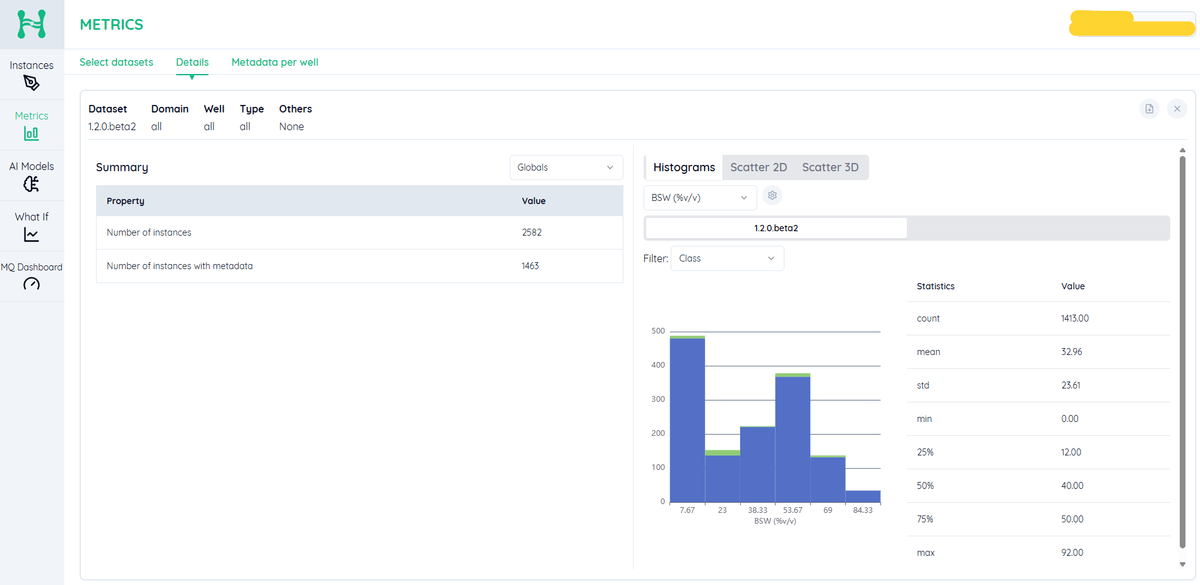Screen dimensions: 1200x585
Task: Click the Property column header
Action: pos(126,201)
